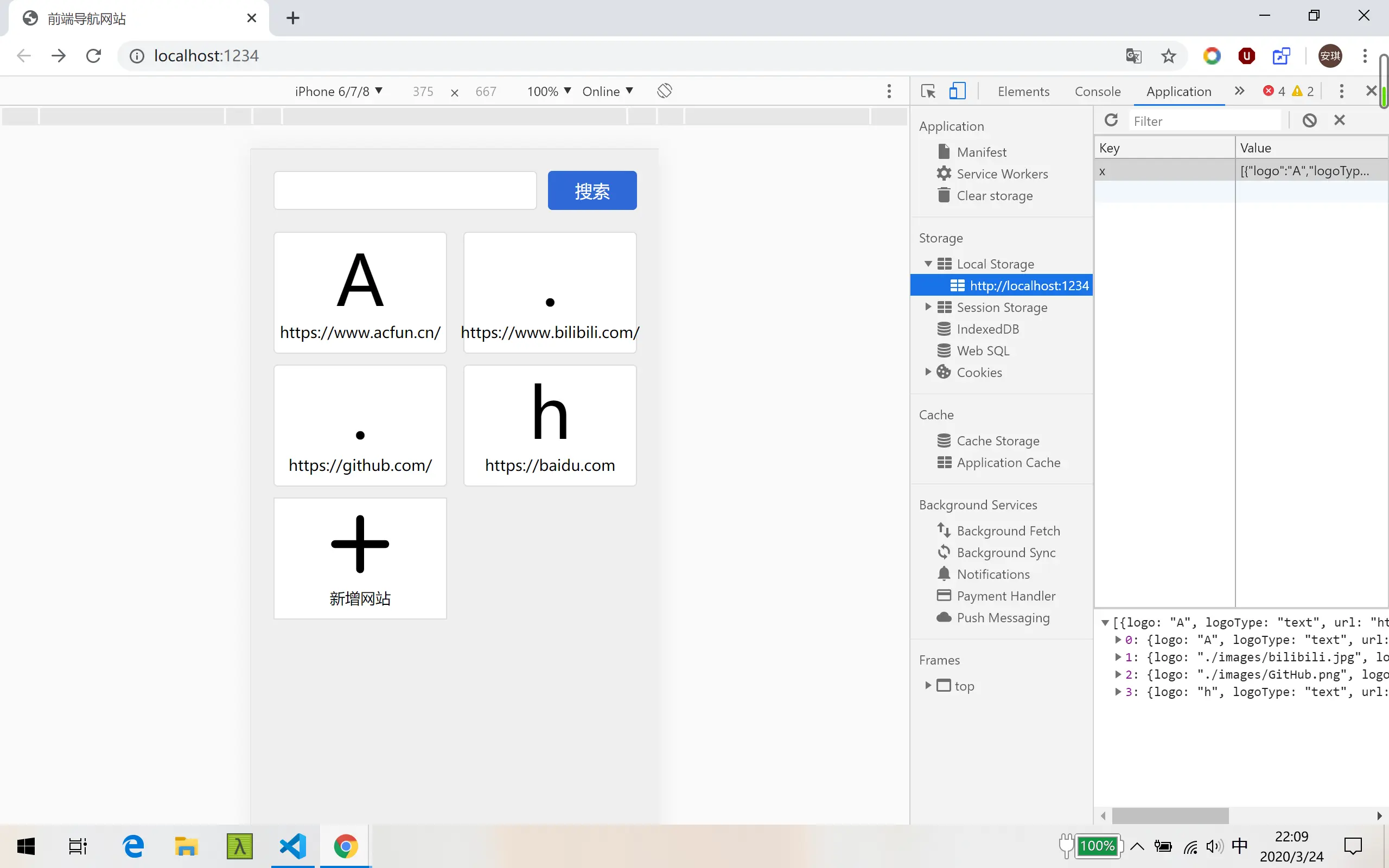Open the Online network throttling dropdown
Screen dimensions: 1389x868
click(607, 91)
